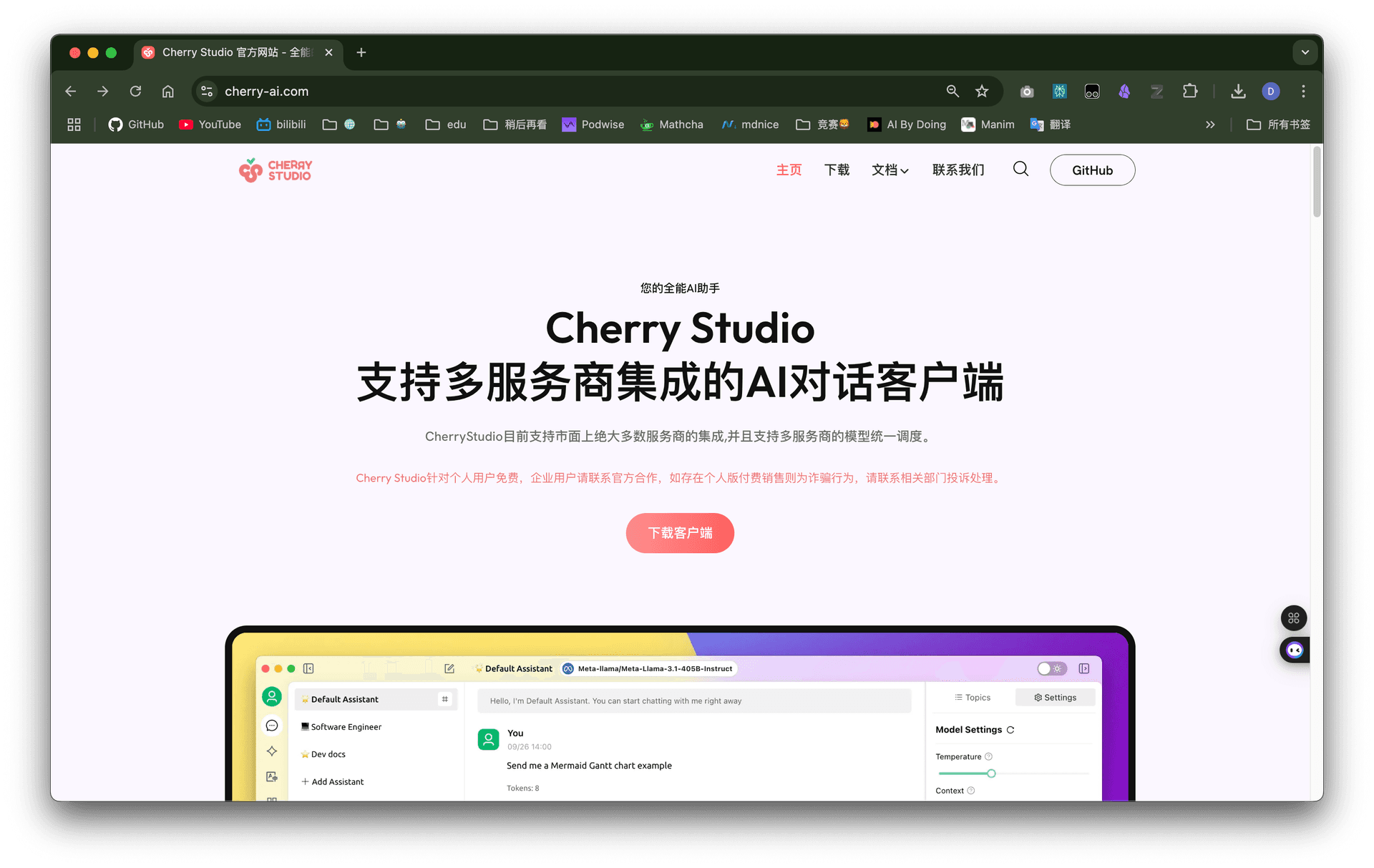Open AI By Doing bookmark
Screen dimensions: 1374x868
click(x=907, y=125)
